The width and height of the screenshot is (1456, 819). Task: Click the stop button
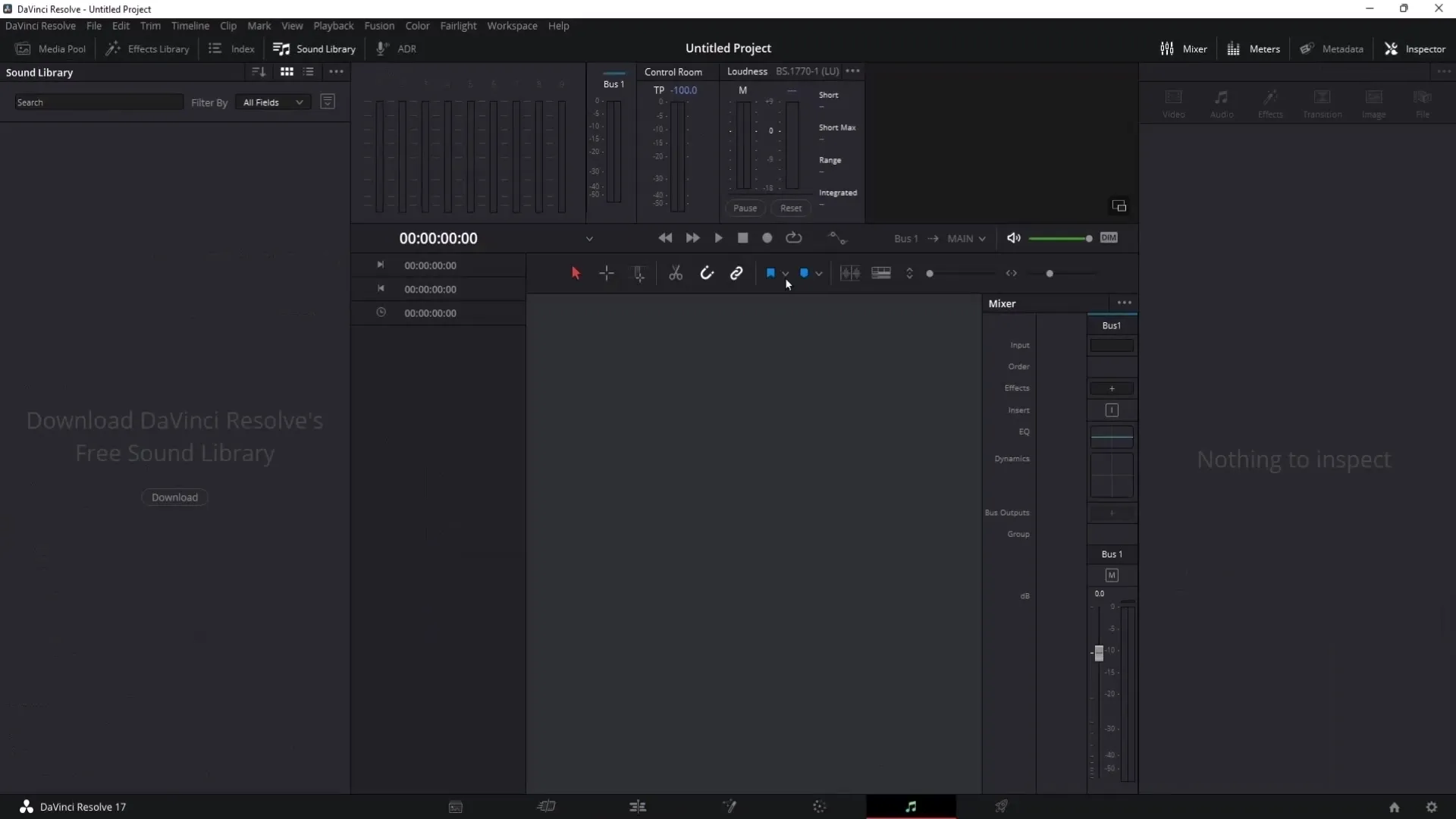743,238
